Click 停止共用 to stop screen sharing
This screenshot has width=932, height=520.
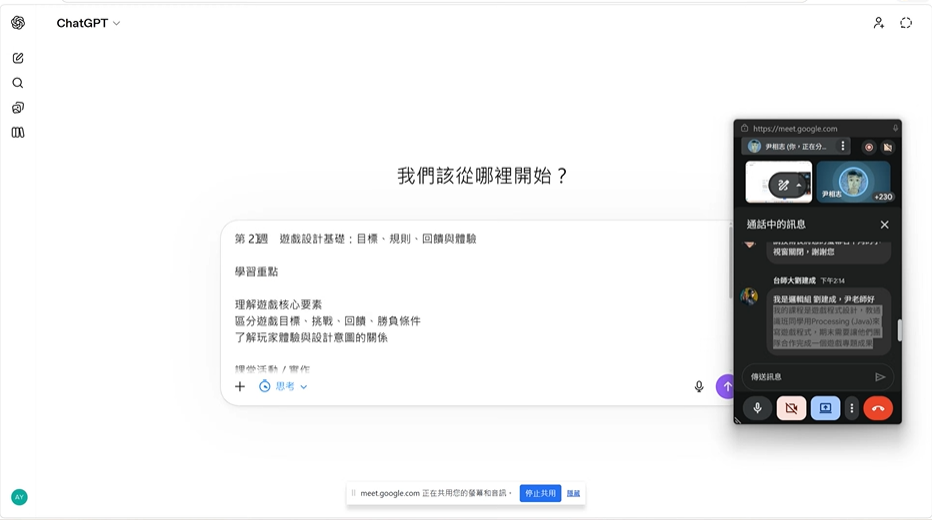[x=540, y=493]
